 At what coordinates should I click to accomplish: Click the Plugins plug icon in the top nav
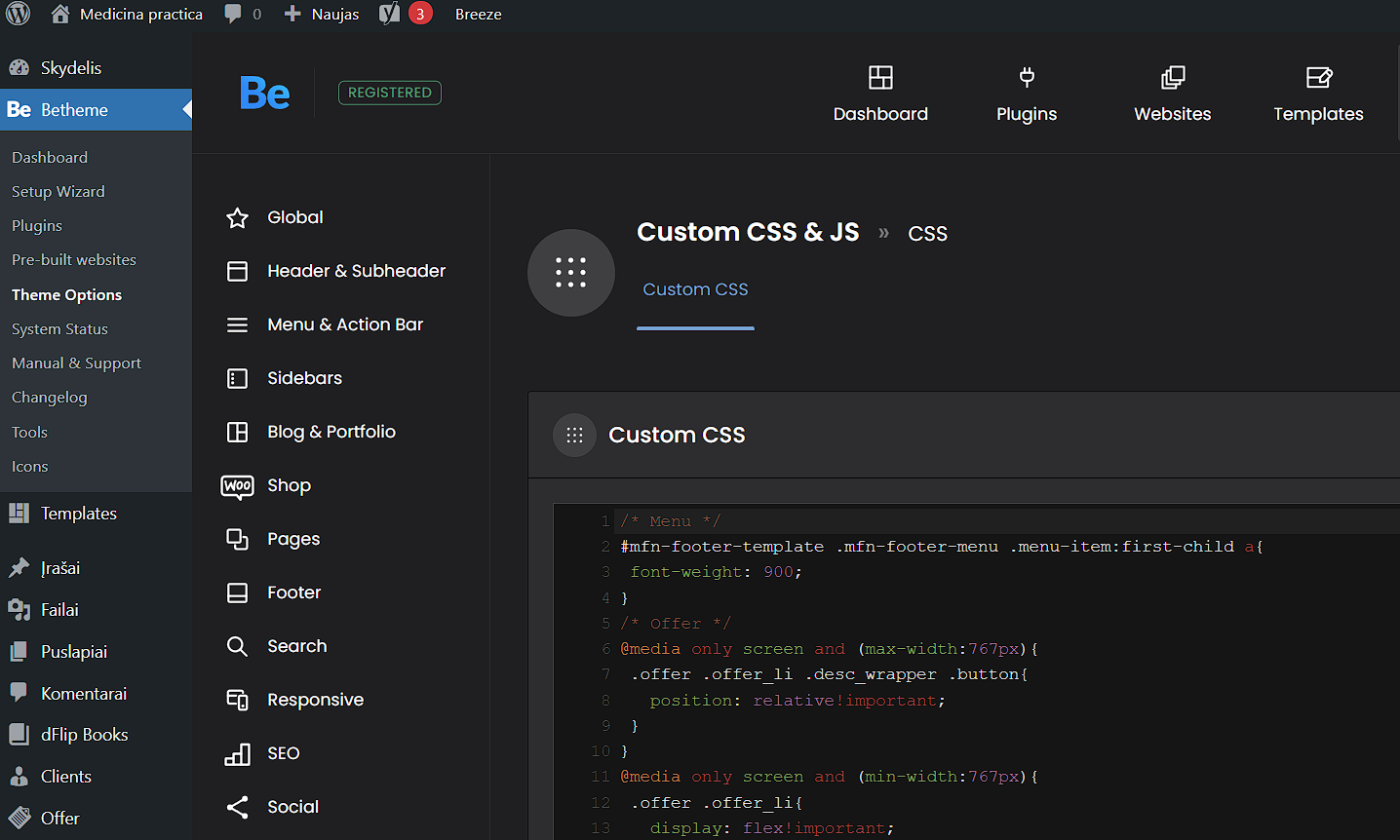pyautogui.click(x=1027, y=77)
